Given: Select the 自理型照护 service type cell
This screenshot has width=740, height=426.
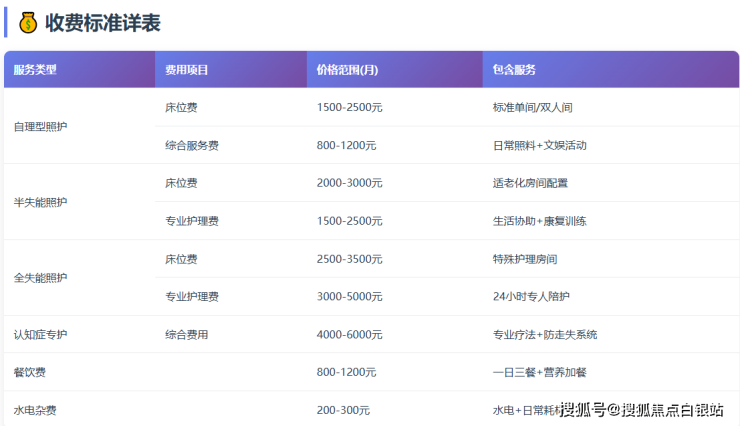Looking at the screenshot, I should [41, 127].
